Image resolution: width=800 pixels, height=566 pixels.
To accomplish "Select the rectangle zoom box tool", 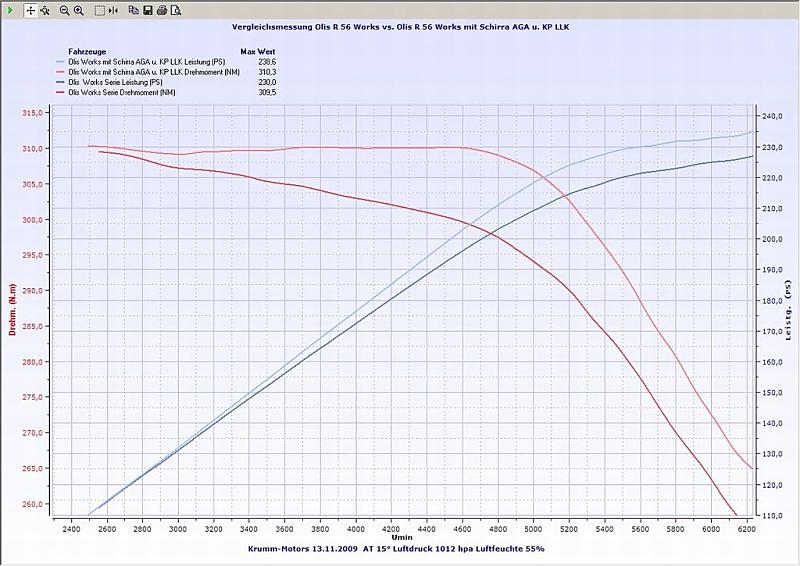I will tap(99, 10).
